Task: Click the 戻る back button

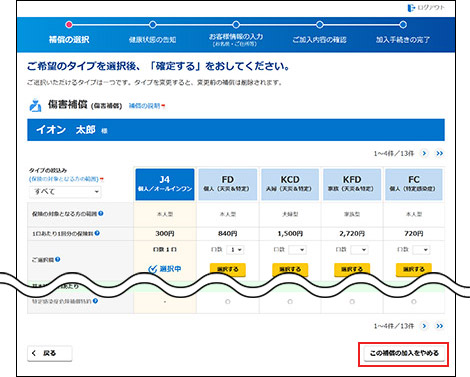Action: 50,353
